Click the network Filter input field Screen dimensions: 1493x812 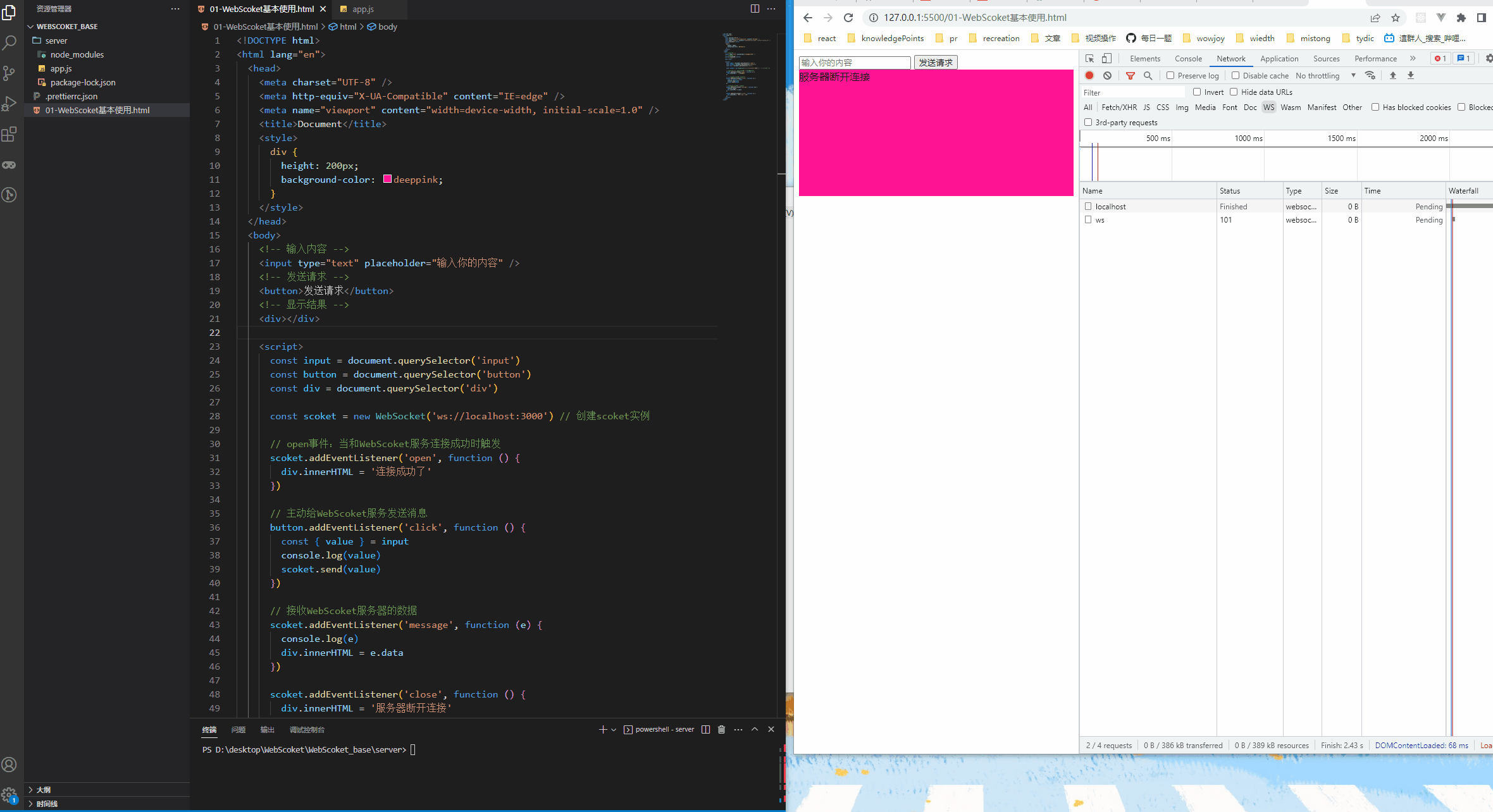pyautogui.click(x=1132, y=92)
